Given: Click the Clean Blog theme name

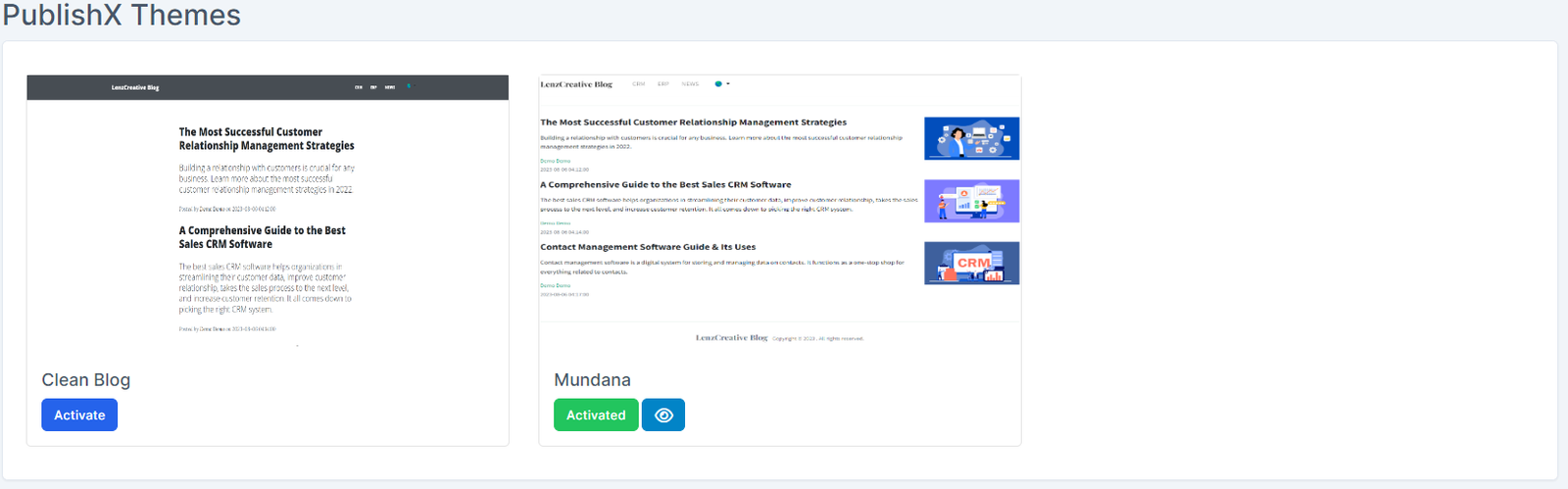Looking at the screenshot, I should [86, 380].
